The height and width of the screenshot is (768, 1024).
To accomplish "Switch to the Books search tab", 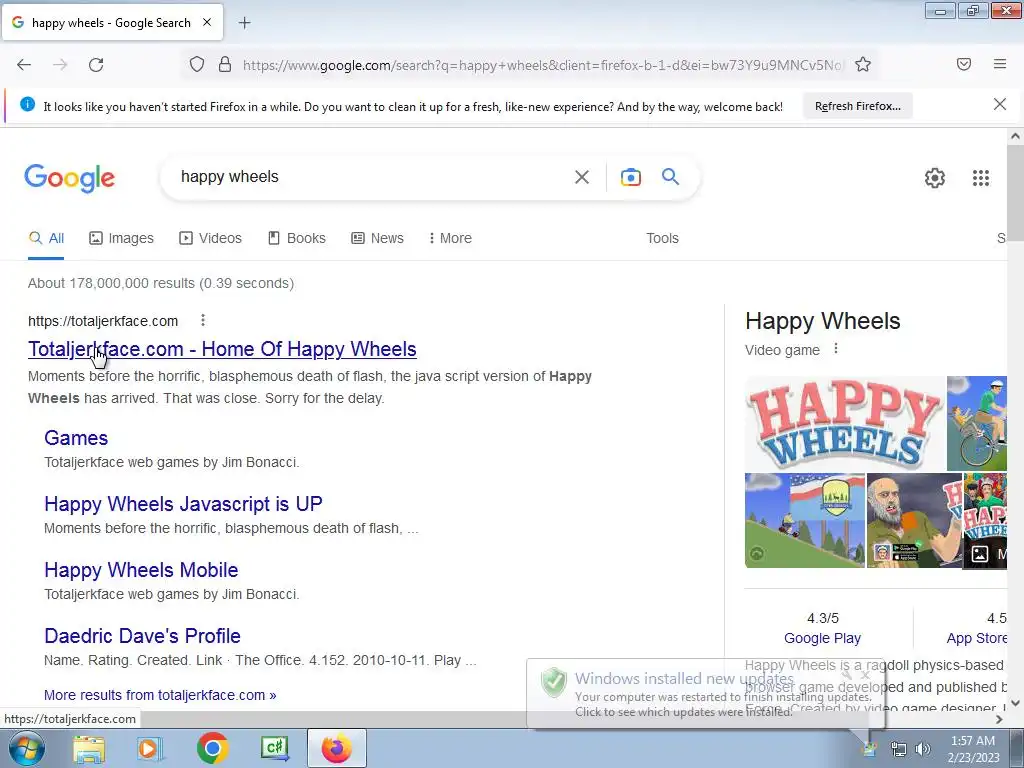I will pyautogui.click(x=296, y=238).
